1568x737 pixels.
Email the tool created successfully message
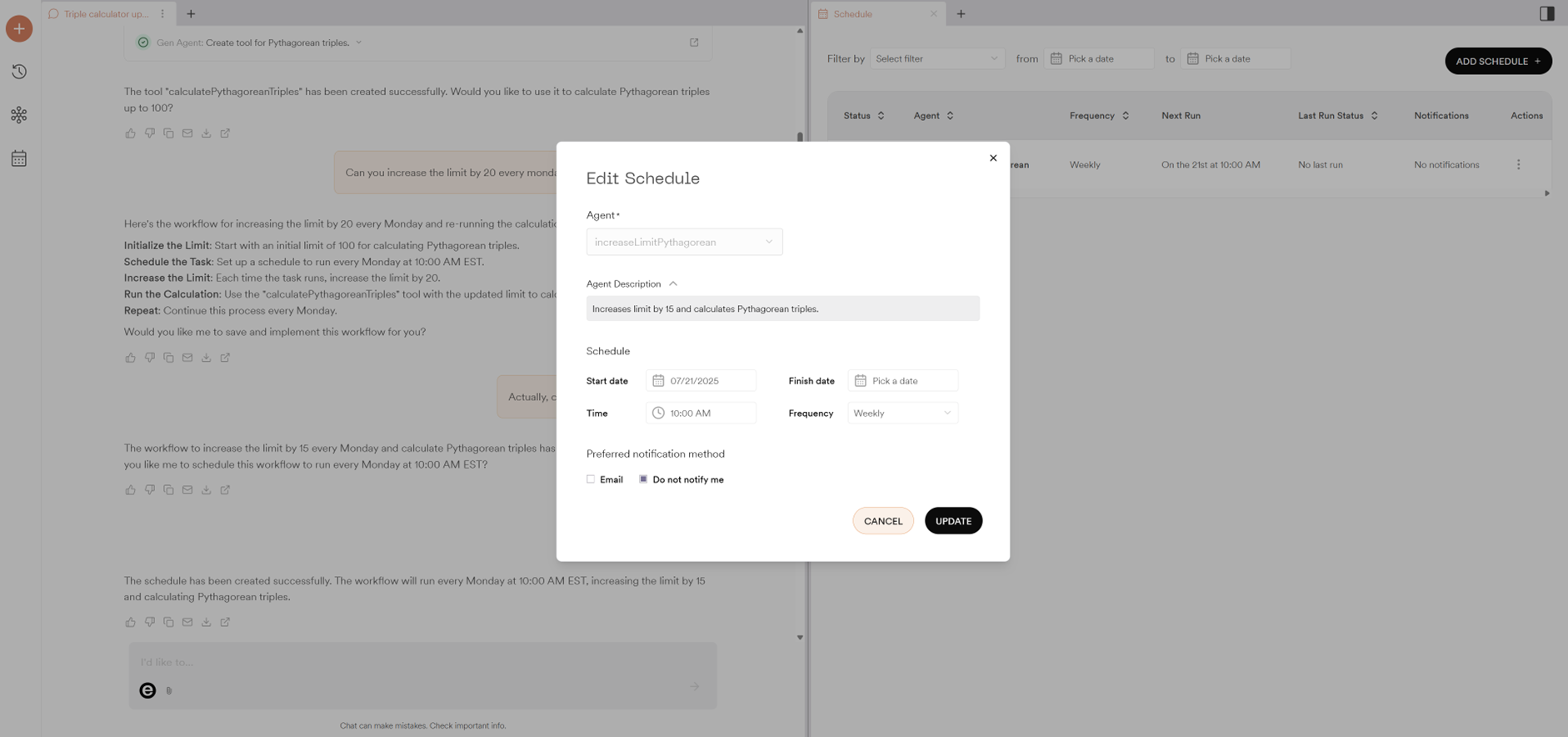pos(187,133)
